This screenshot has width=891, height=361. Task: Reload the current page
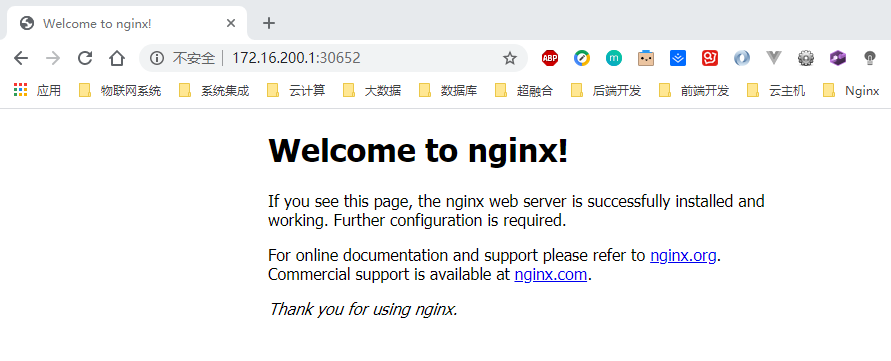85,58
